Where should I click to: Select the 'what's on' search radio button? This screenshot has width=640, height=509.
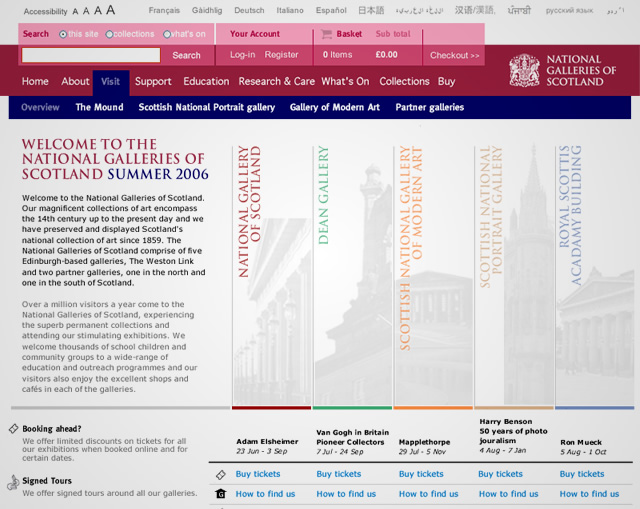pos(167,34)
